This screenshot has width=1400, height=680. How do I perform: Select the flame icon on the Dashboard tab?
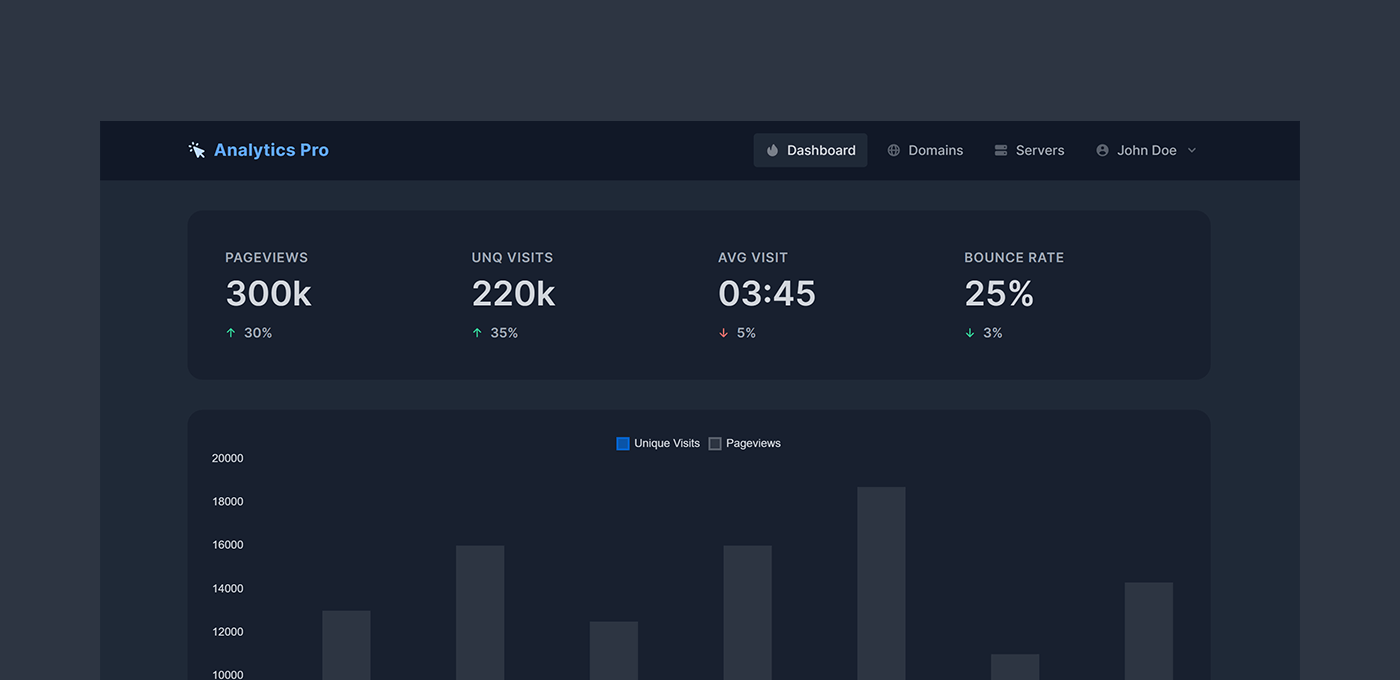tap(771, 149)
